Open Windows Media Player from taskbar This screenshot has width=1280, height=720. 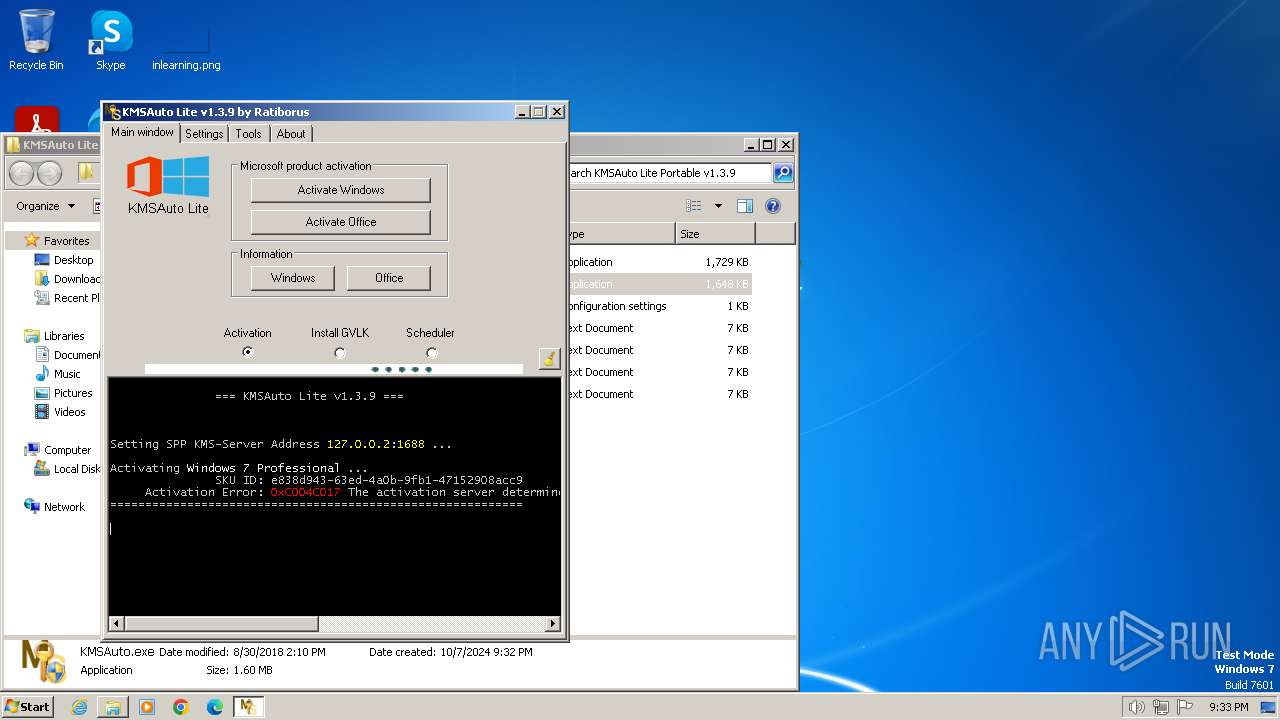point(147,707)
